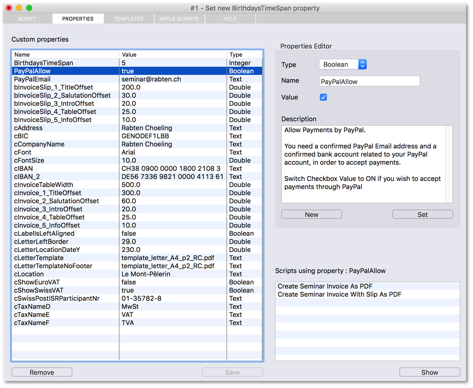Select the BirthdaysTimeSpan property row
This screenshot has width=473, height=388.
tap(137, 63)
